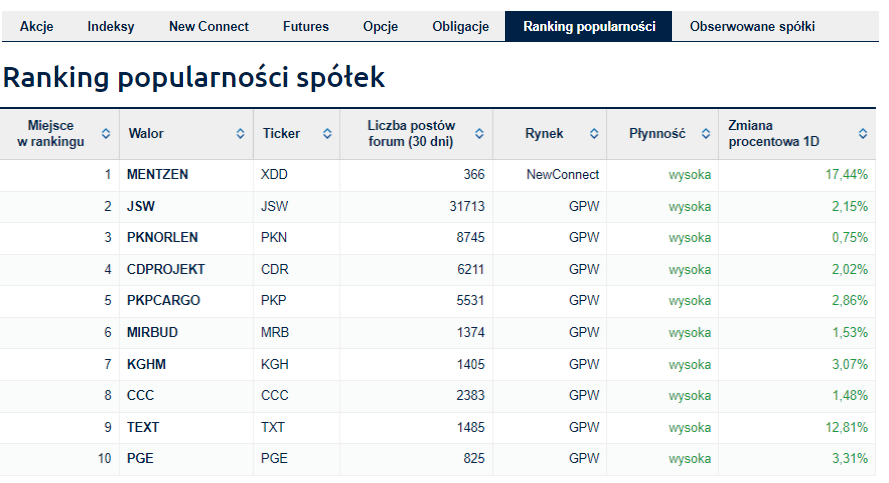Screen dimensions: 889x483
Task: Go to the Futures tab
Action: pos(306,27)
